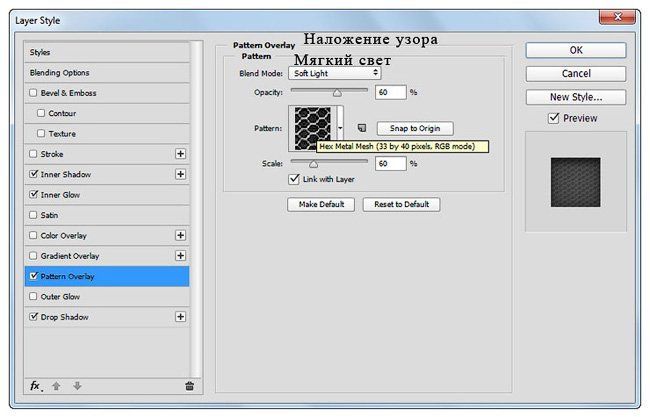Viewport: 650px width, 417px height.
Task: Click the style preview thumbnail
Action: [x=575, y=182]
